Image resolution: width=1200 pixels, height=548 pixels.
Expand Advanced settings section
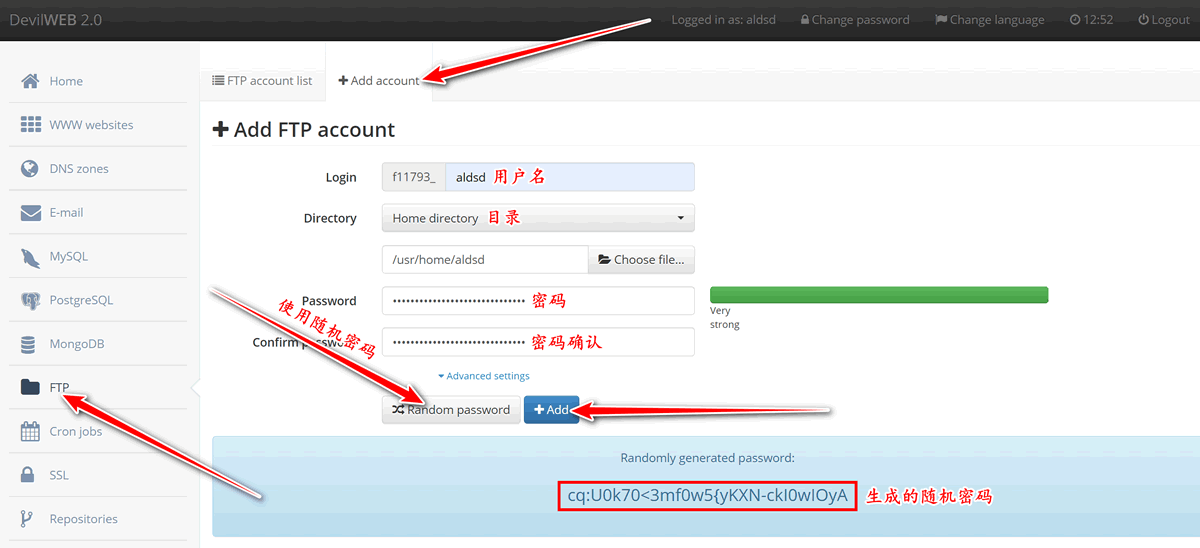click(484, 376)
